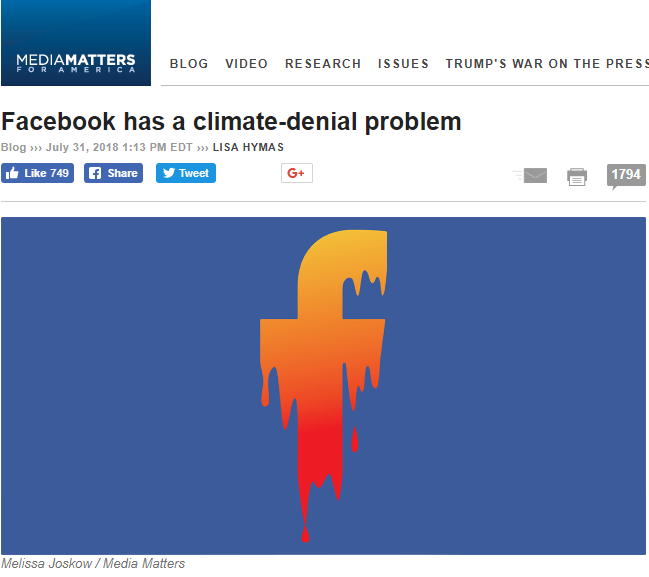Click the printer icon to print
This screenshot has width=649, height=577.
(577, 177)
